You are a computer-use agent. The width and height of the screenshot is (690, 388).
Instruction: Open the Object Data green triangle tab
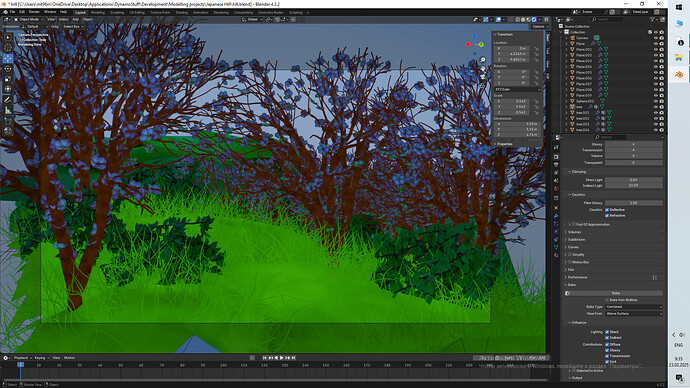coord(556,247)
